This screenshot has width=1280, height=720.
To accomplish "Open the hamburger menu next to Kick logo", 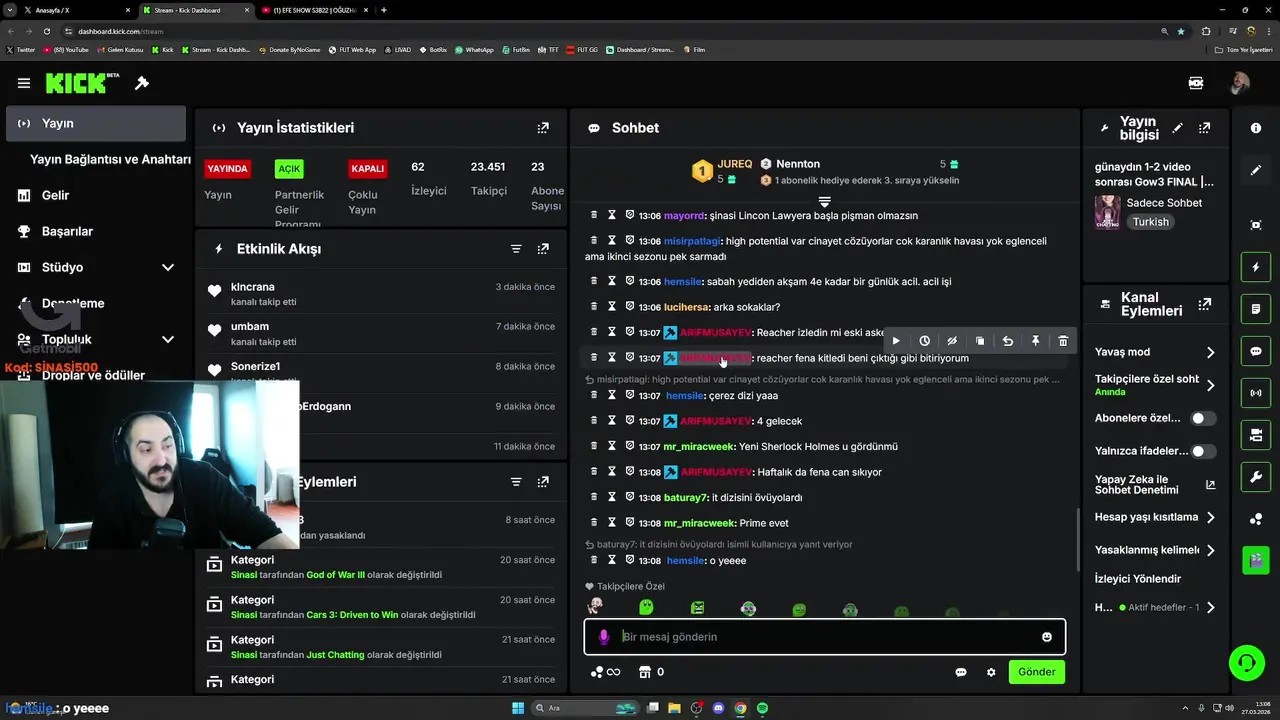I will point(24,83).
